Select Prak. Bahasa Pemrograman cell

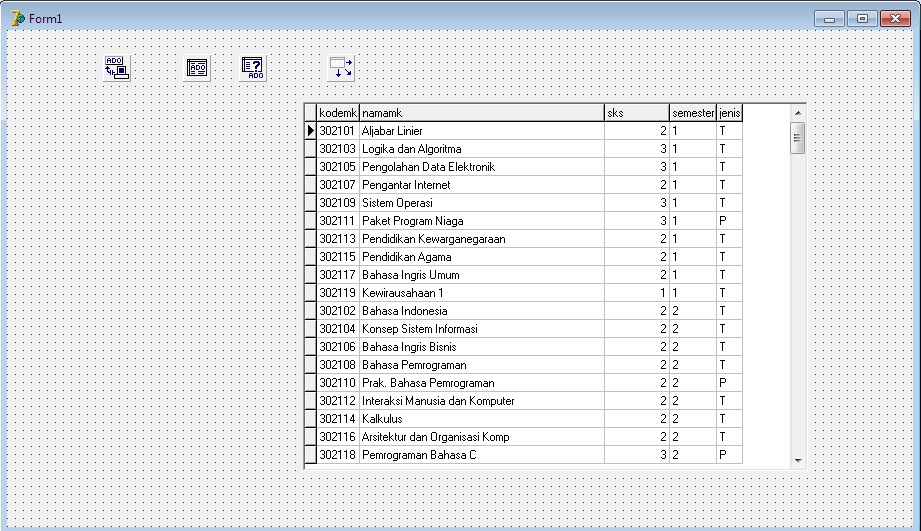pos(482,383)
